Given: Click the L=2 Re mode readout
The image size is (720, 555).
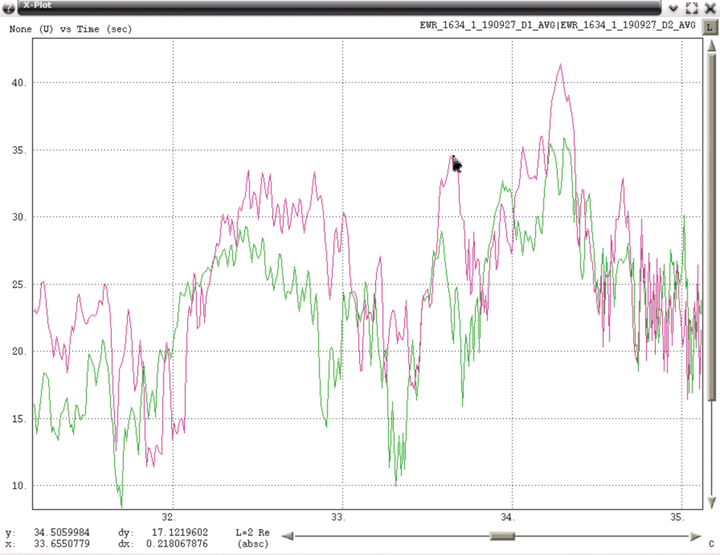Looking at the screenshot, I should 253,533.
